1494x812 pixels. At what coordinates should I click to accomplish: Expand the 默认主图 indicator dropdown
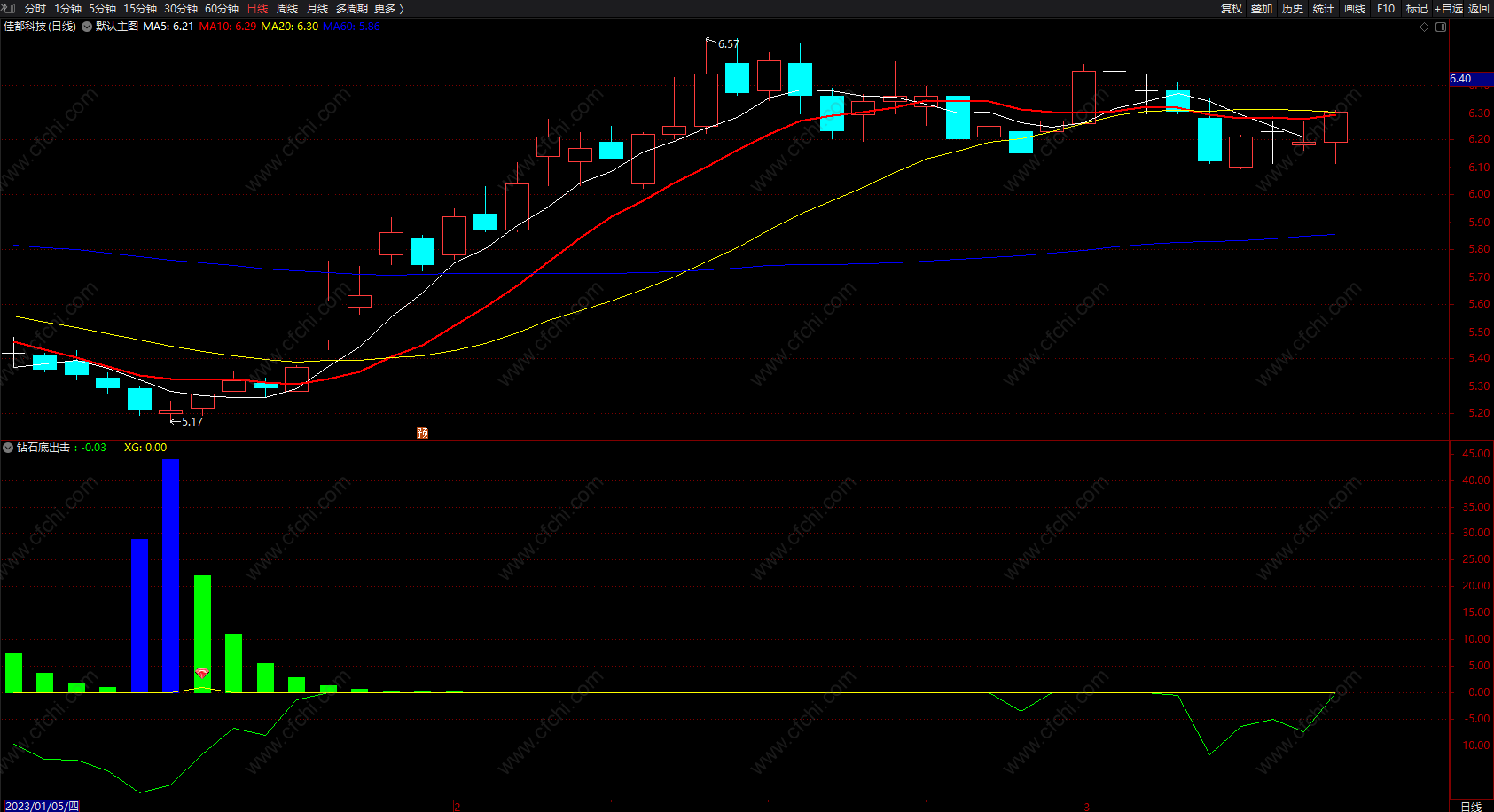tap(87, 27)
